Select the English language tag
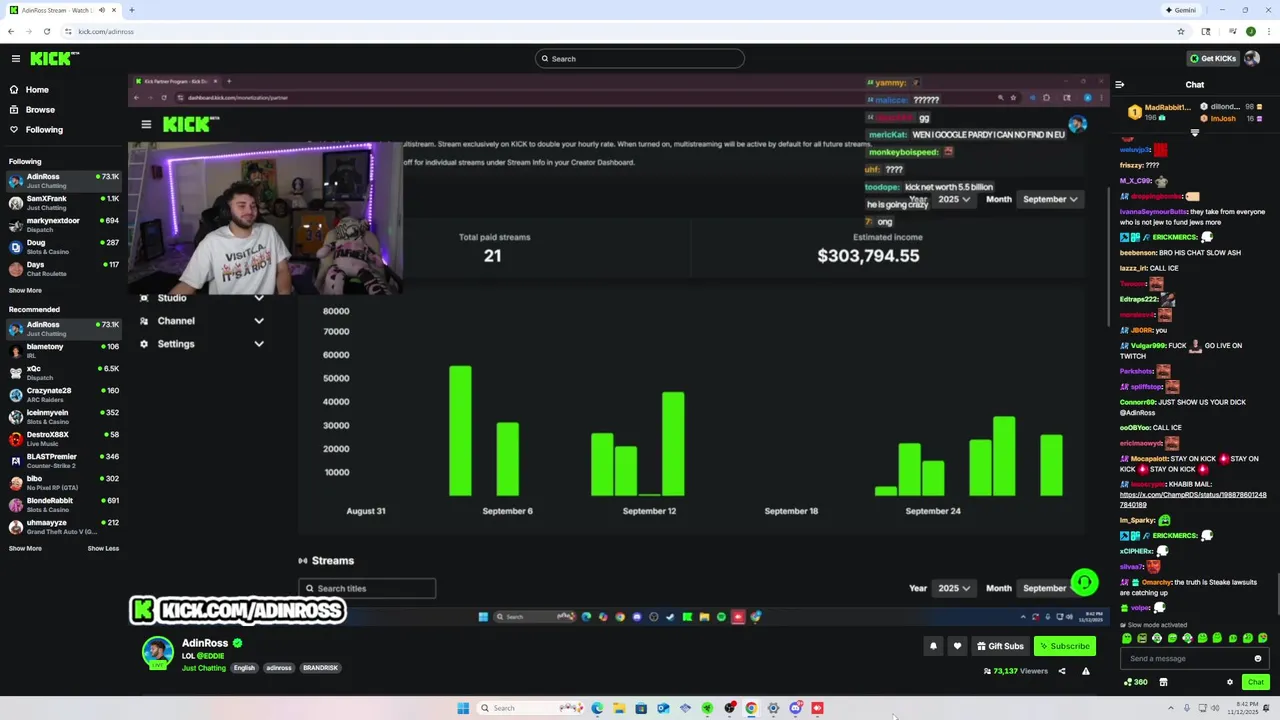 244,668
